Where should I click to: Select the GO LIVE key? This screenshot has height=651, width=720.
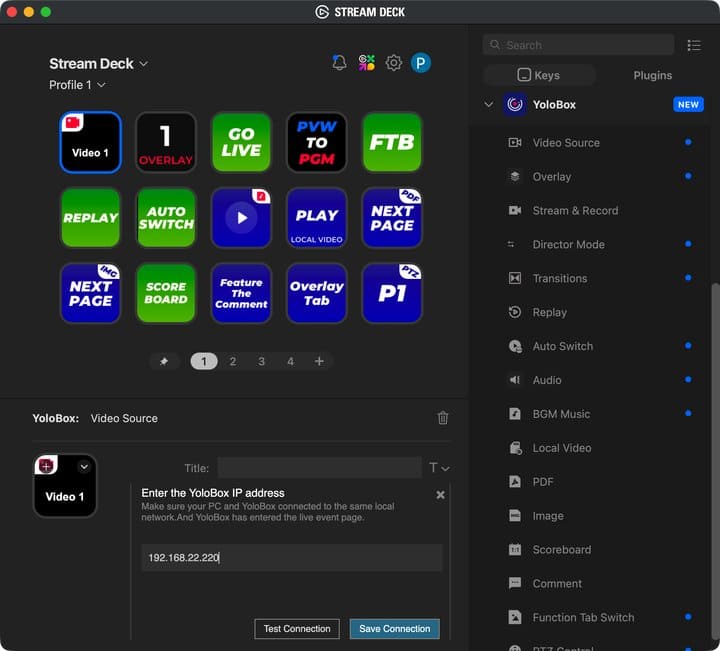point(241,142)
